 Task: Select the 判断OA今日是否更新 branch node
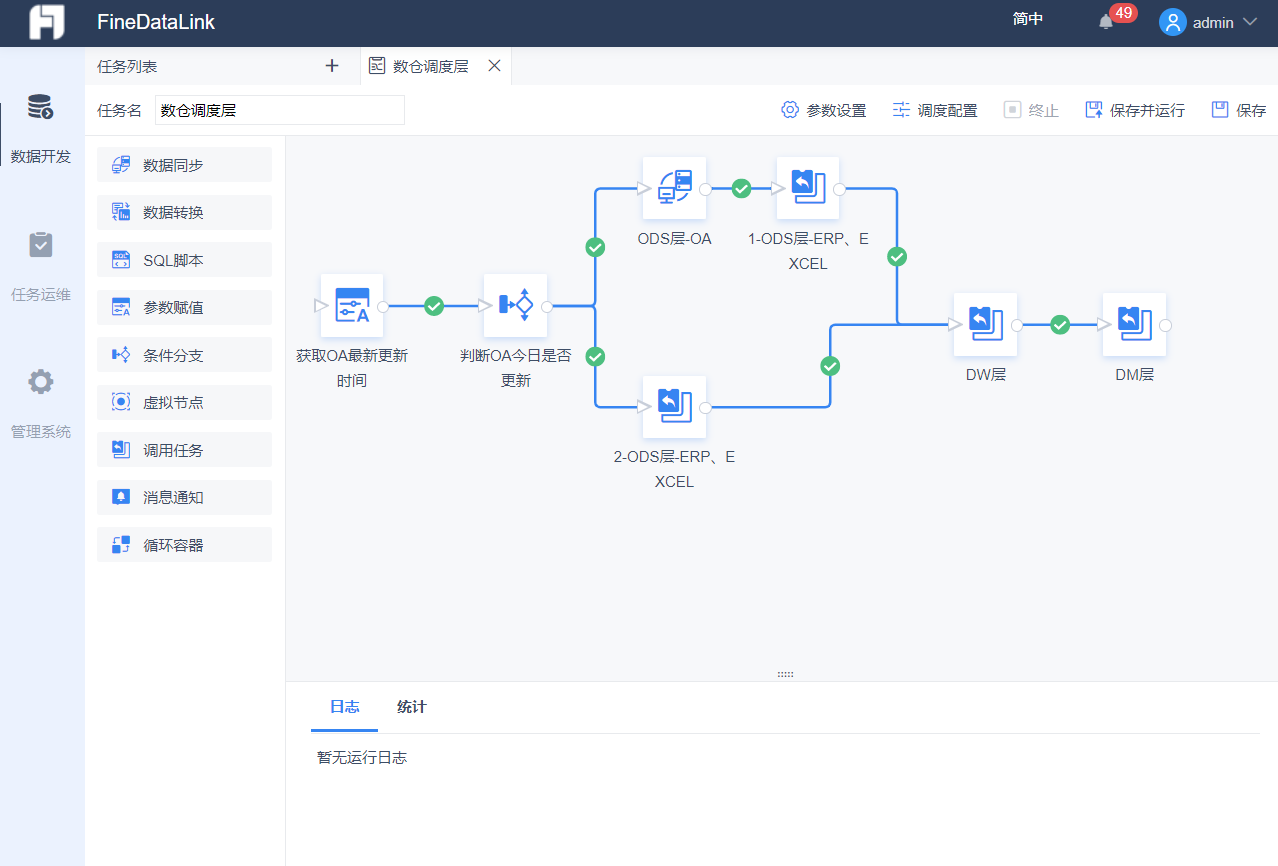click(515, 305)
